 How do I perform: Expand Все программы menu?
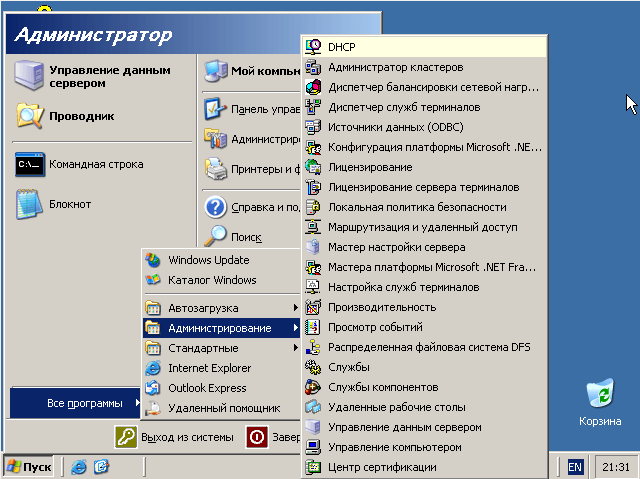(75, 403)
